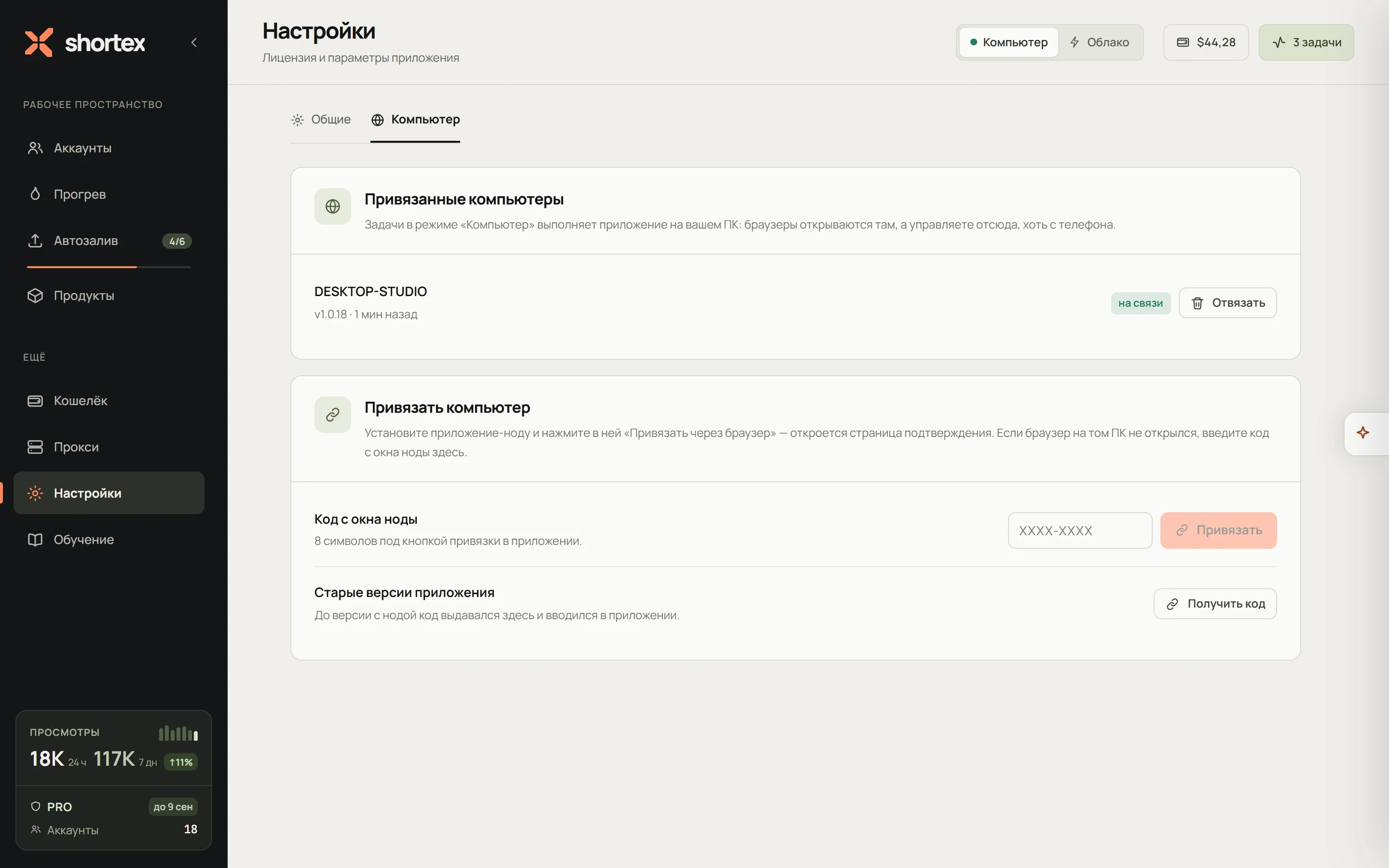Select Настройки in the sidebar
The height and width of the screenshot is (868, 1389).
[109, 493]
